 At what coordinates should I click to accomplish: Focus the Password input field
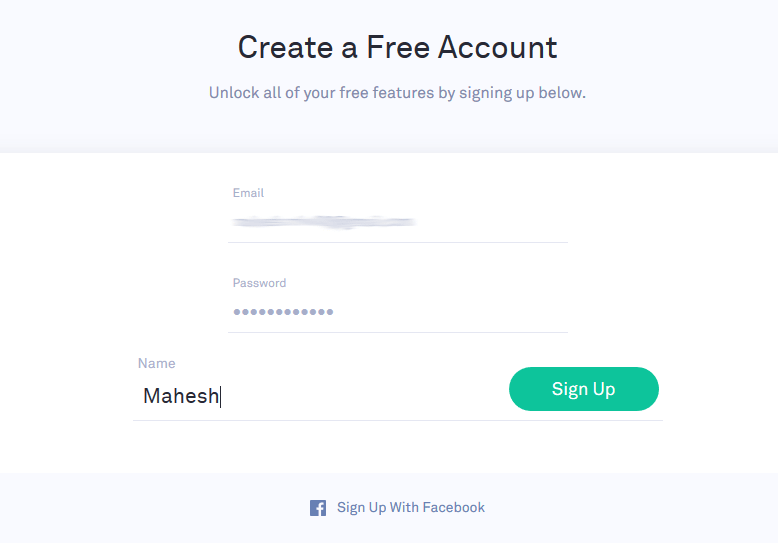point(397,312)
